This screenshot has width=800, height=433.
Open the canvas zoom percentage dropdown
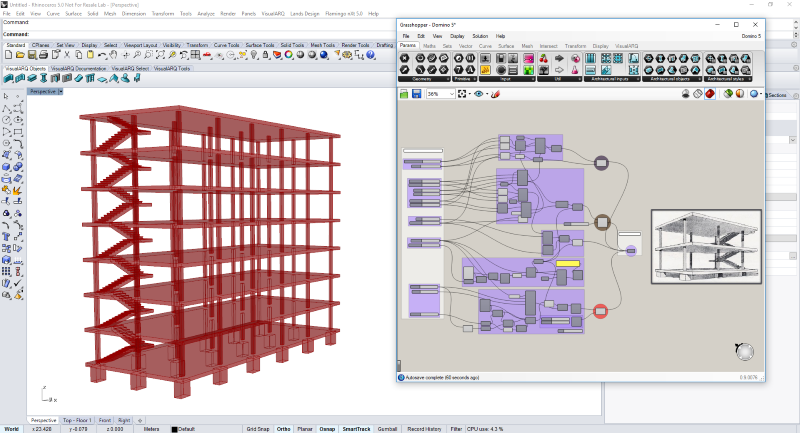coord(451,94)
